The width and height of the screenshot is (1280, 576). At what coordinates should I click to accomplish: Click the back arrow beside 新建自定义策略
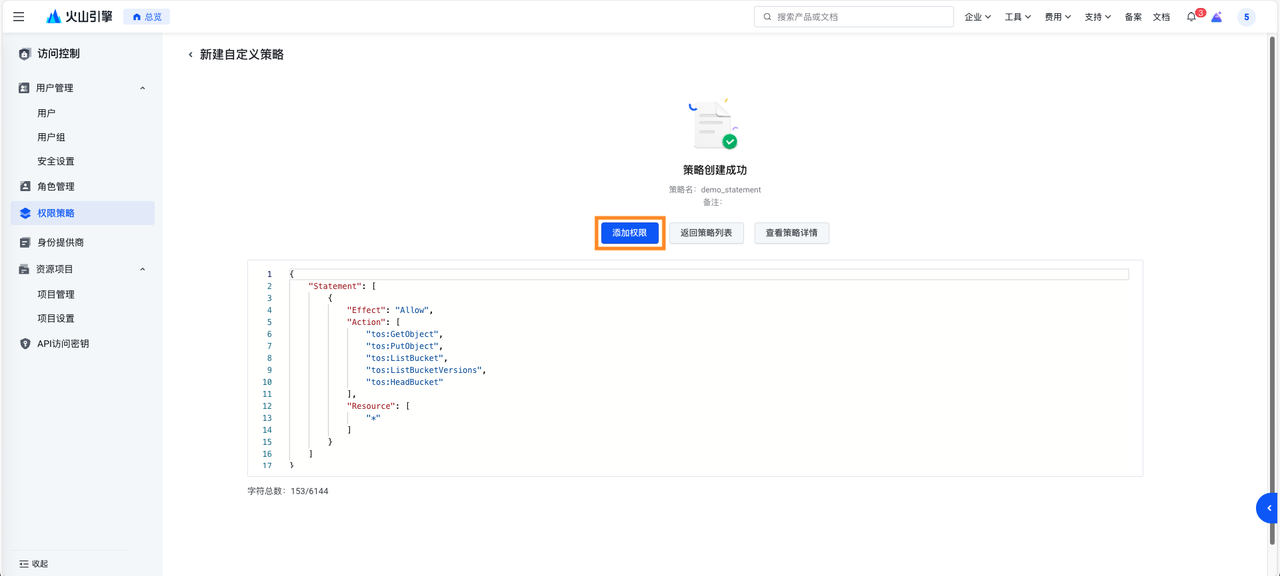tap(190, 55)
